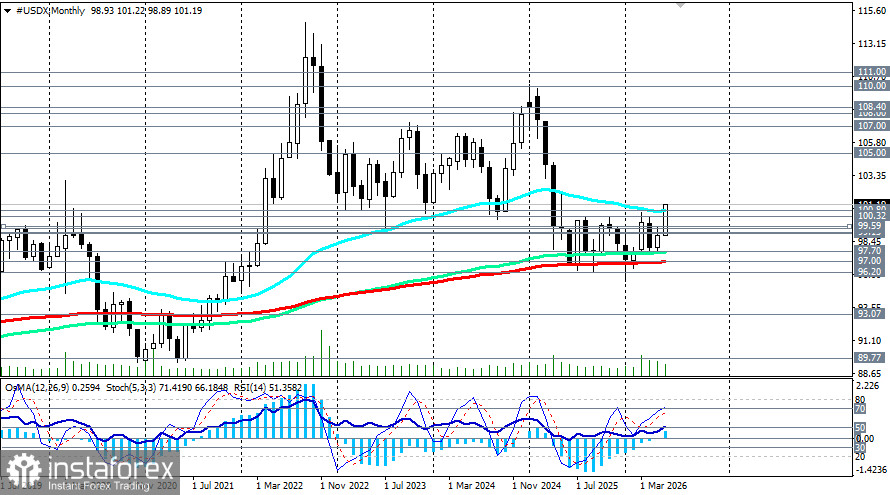Screen dimensions: 890x495
Task: Click the 97.00 level price tag
Action: (869, 261)
